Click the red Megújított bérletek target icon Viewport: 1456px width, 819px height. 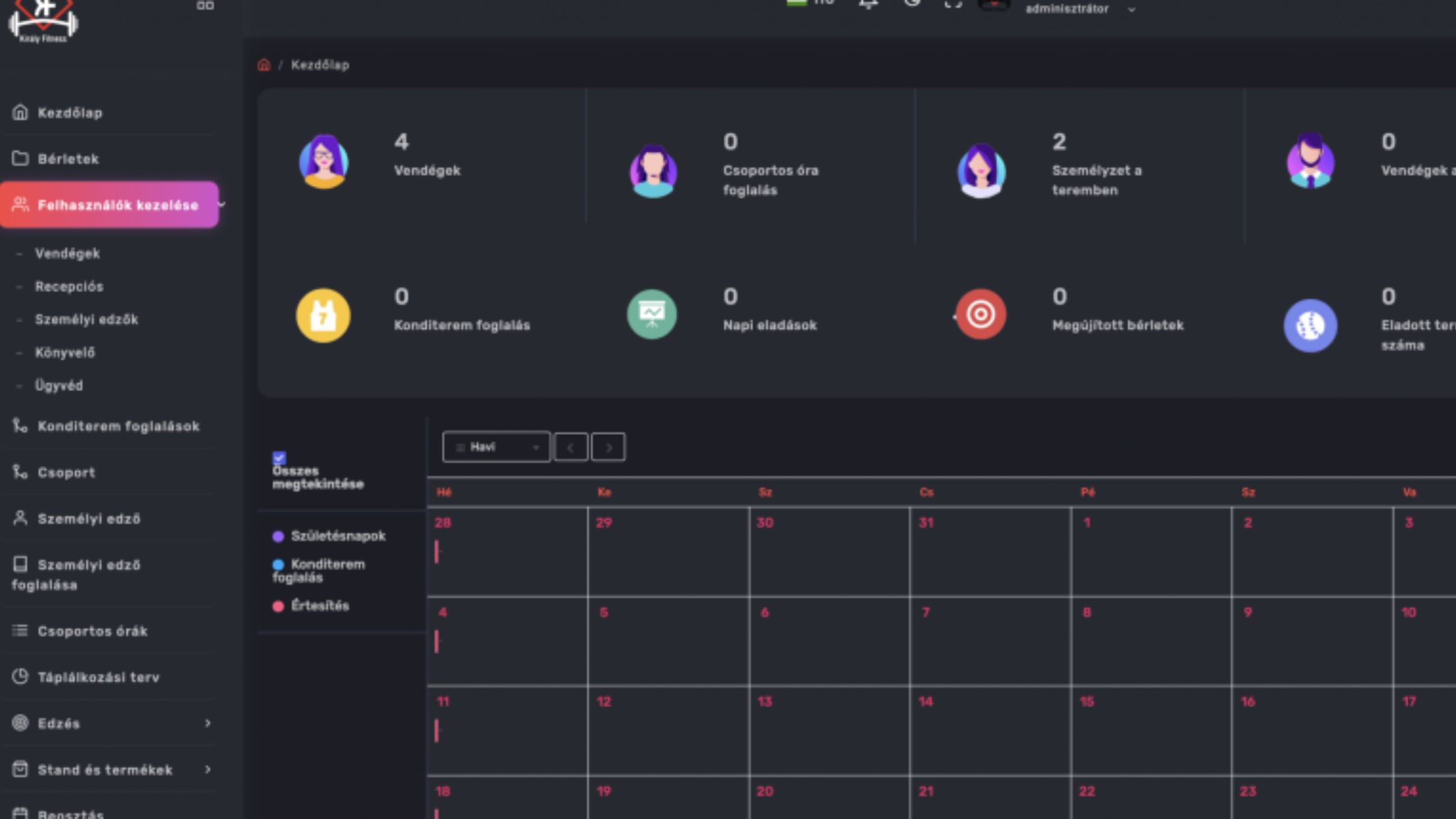[x=981, y=315]
